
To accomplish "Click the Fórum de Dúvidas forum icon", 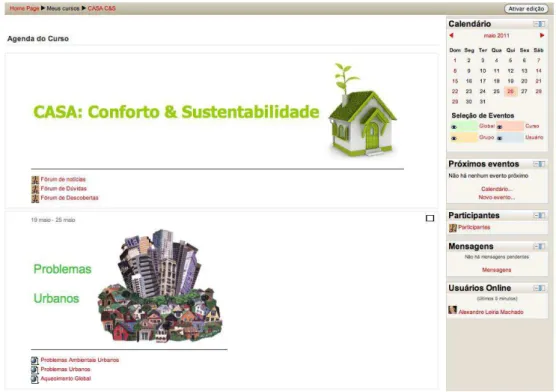I will tap(35, 189).
